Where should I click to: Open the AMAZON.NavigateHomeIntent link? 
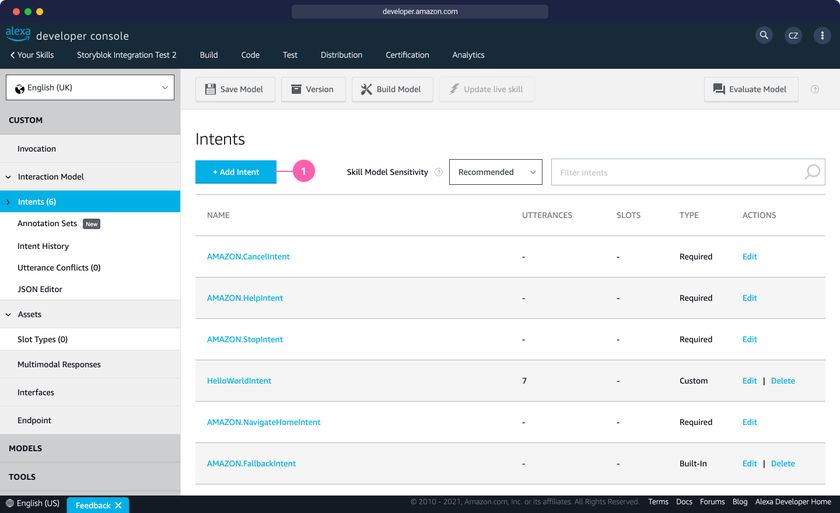tap(264, 422)
